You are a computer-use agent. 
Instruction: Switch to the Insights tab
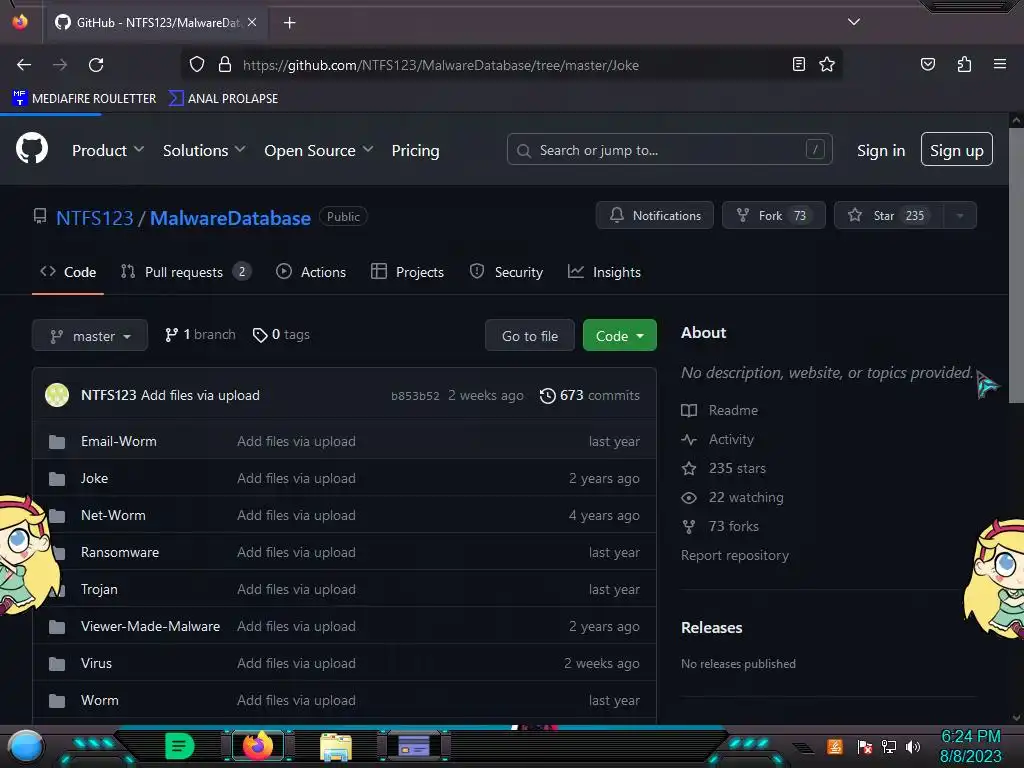pyautogui.click(x=604, y=272)
